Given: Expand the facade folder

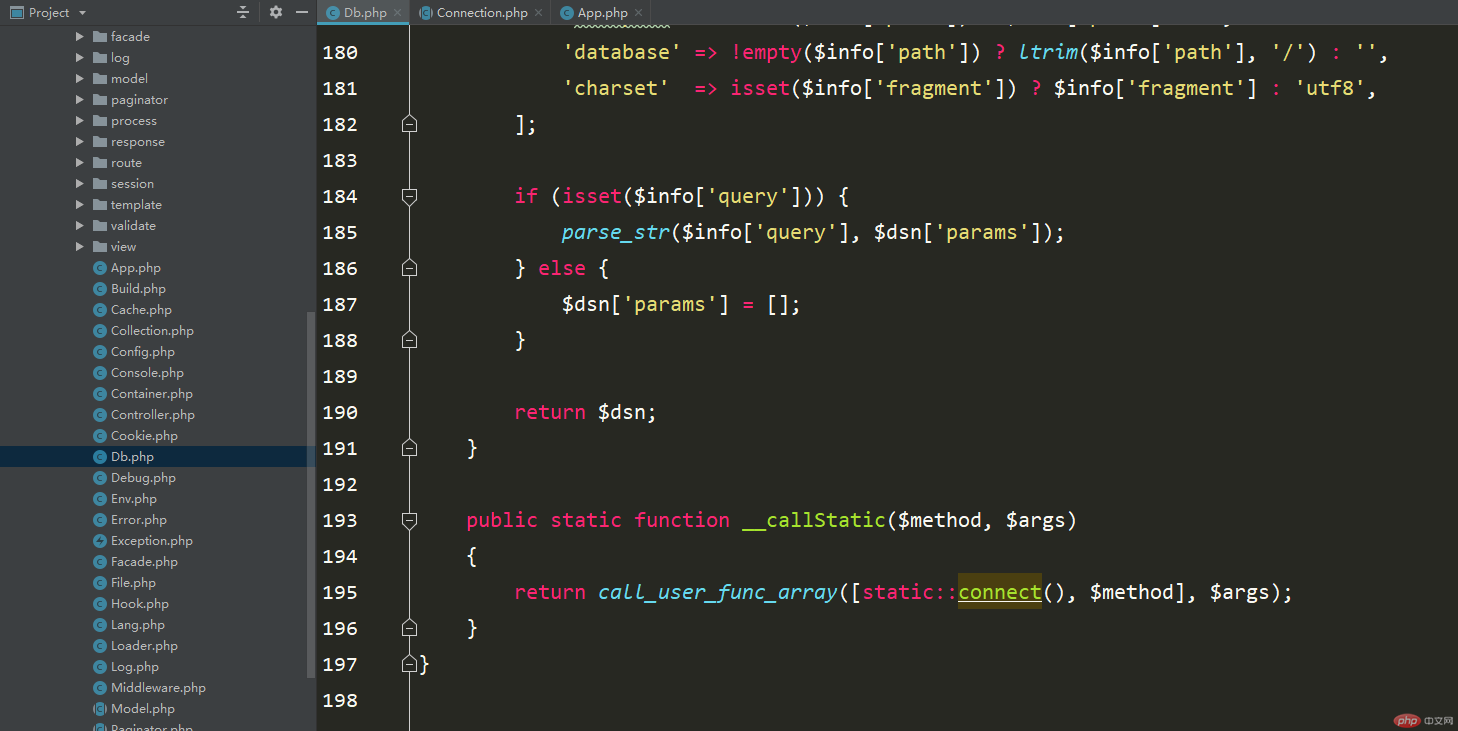Looking at the screenshot, I should [80, 37].
